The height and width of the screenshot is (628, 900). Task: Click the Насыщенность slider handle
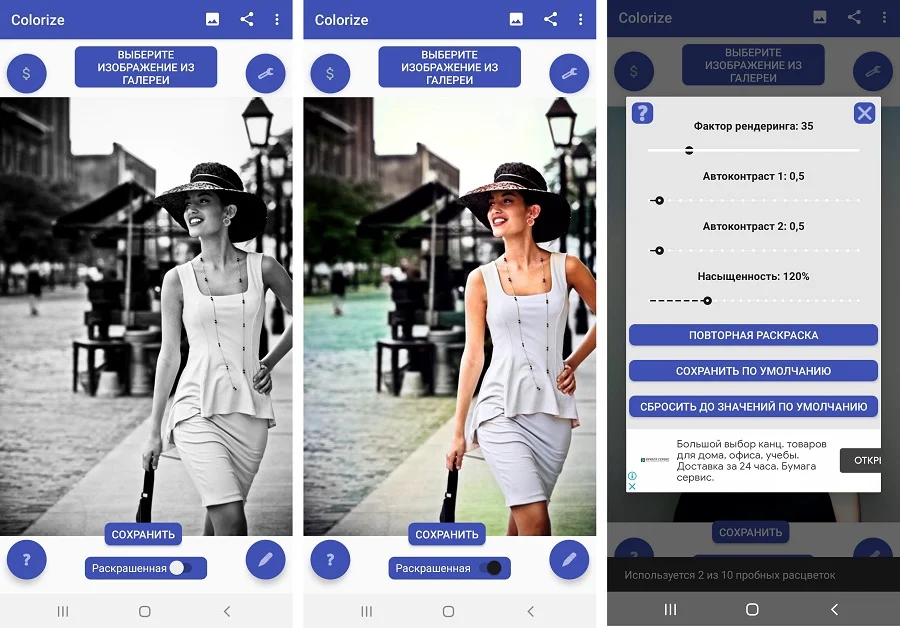[707, 300]
